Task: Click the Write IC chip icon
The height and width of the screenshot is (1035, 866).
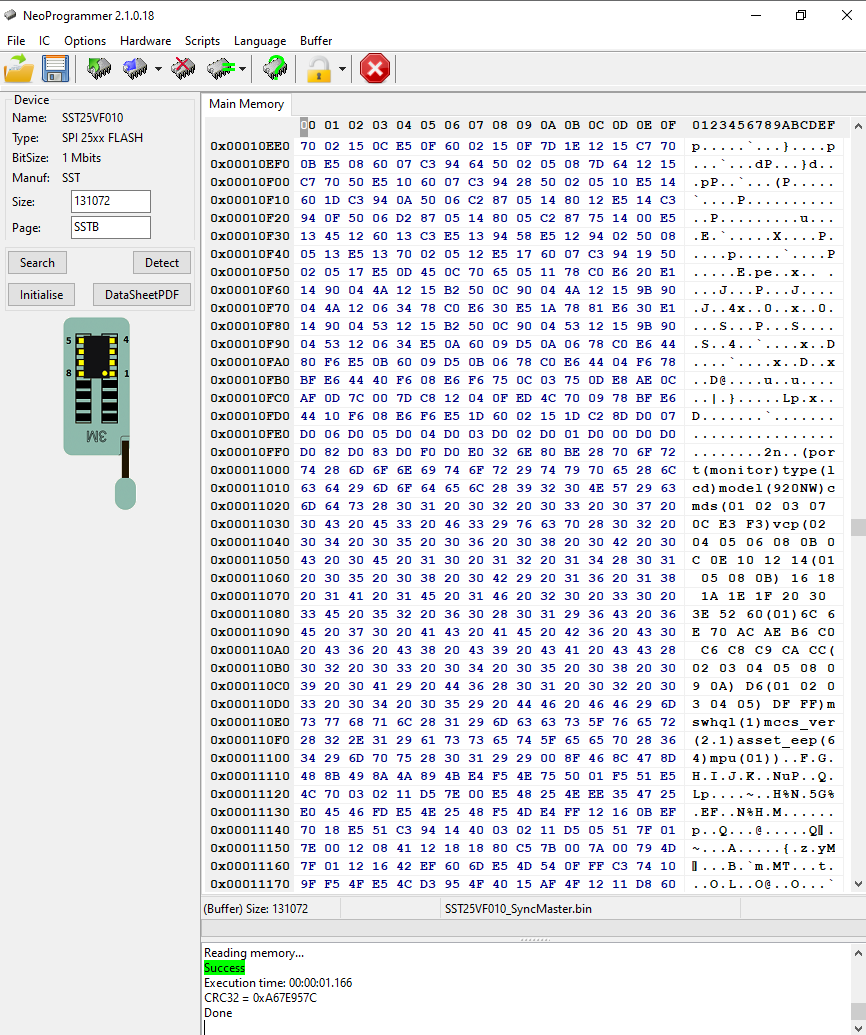Action: click(x=135, y=68)
